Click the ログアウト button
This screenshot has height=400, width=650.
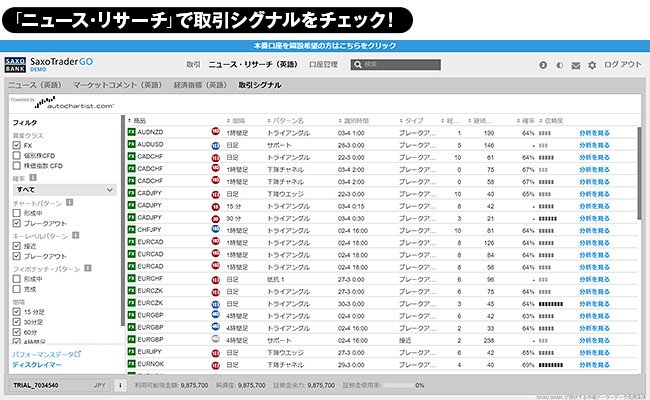pos(623,65)
